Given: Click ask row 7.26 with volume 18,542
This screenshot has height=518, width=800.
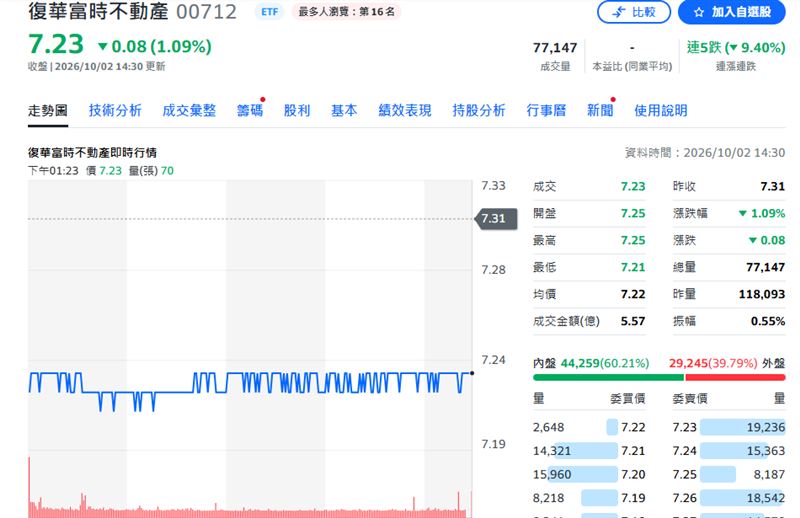Looking at the screenshot, I should pyautogui.click(x=729, y=498).
